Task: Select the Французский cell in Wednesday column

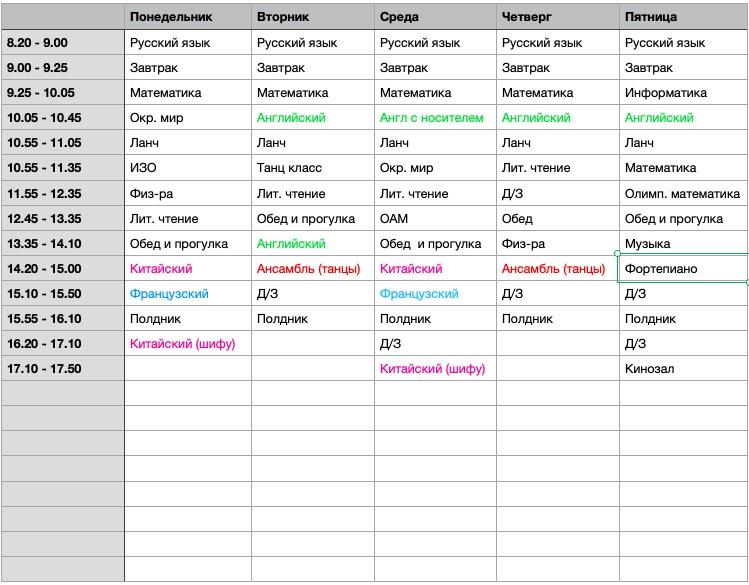Action: coord(435,294)
